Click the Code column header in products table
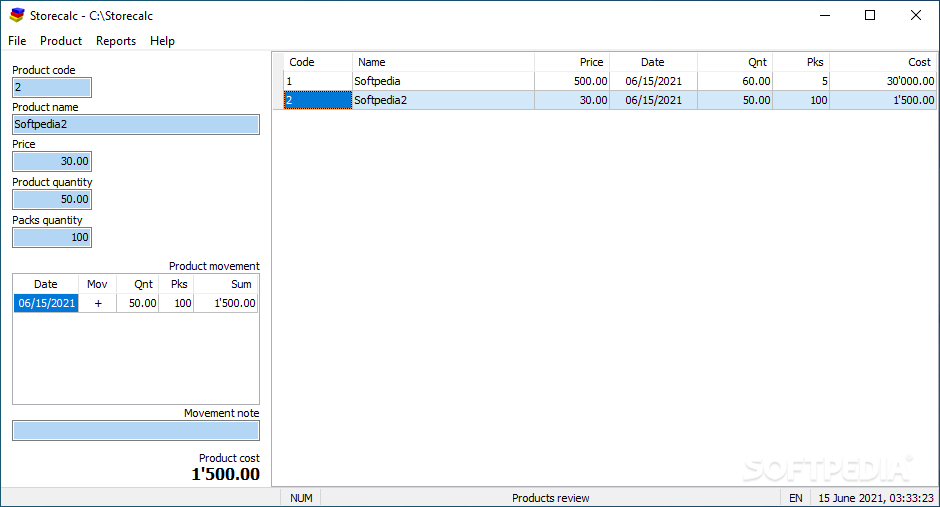The height and width of the screenshot is (507, 940). point(318,62)
